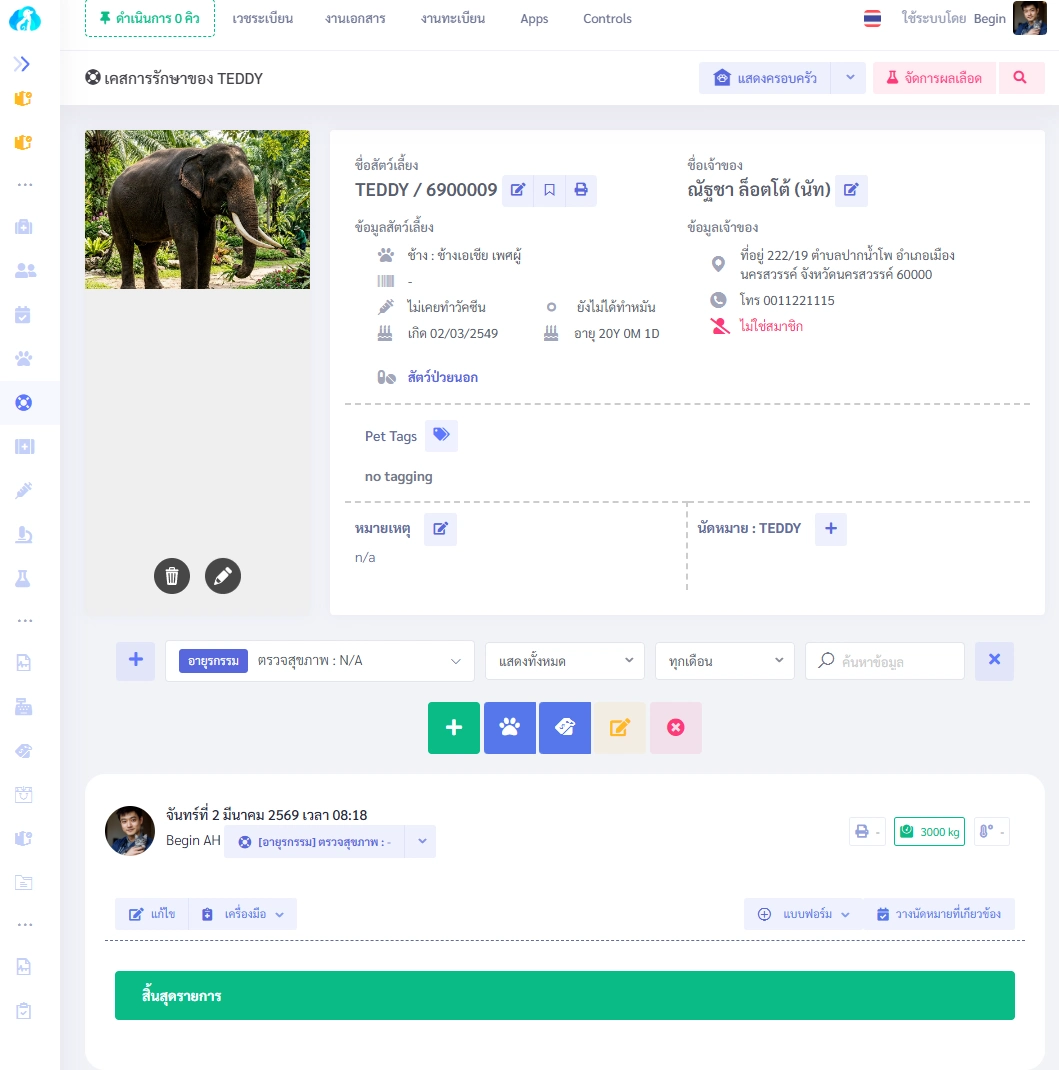This screenshot has width=1059, height=1070.
Task: Print TEDDY pet record with printer icon
Action: [581, 190]
